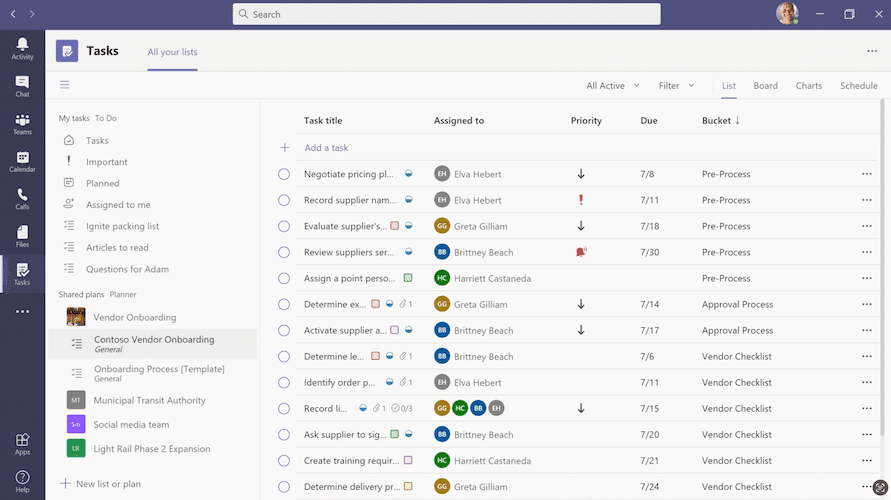Image resolution: width=891 pixels, height=500 pixels.
Task: Open Questions for Adam list
Action: 127,269
